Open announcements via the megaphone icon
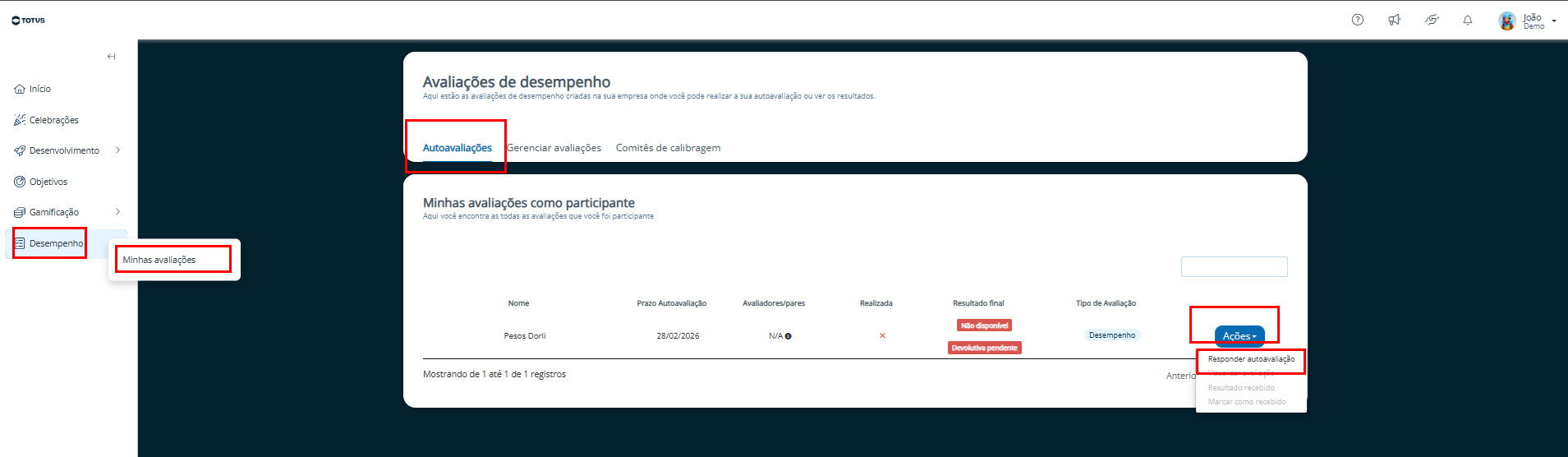Viewport: 1568px width, 457px height. [1394, 20]
